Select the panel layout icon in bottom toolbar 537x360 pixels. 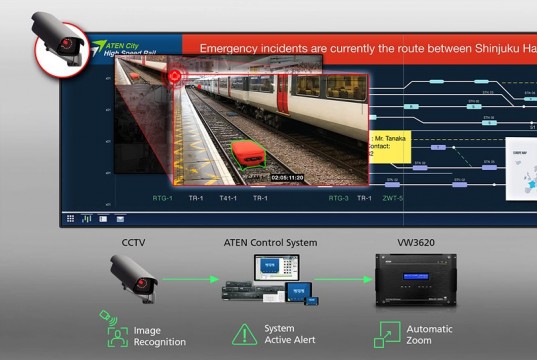coord(103,219)
